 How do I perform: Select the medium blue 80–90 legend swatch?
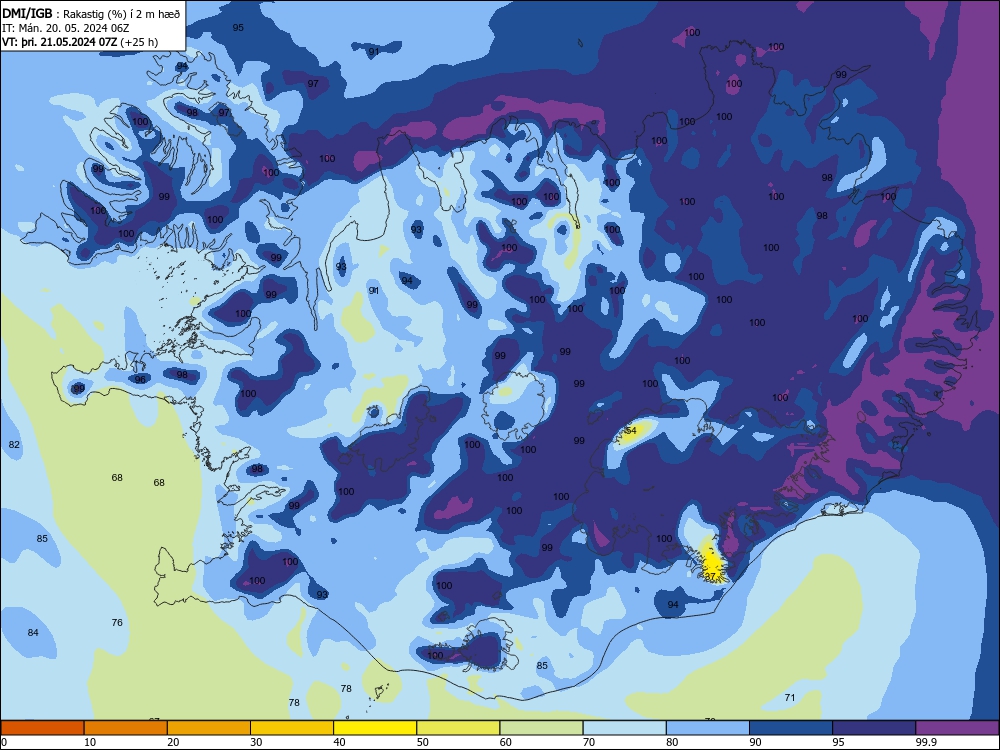coord(708,728)
